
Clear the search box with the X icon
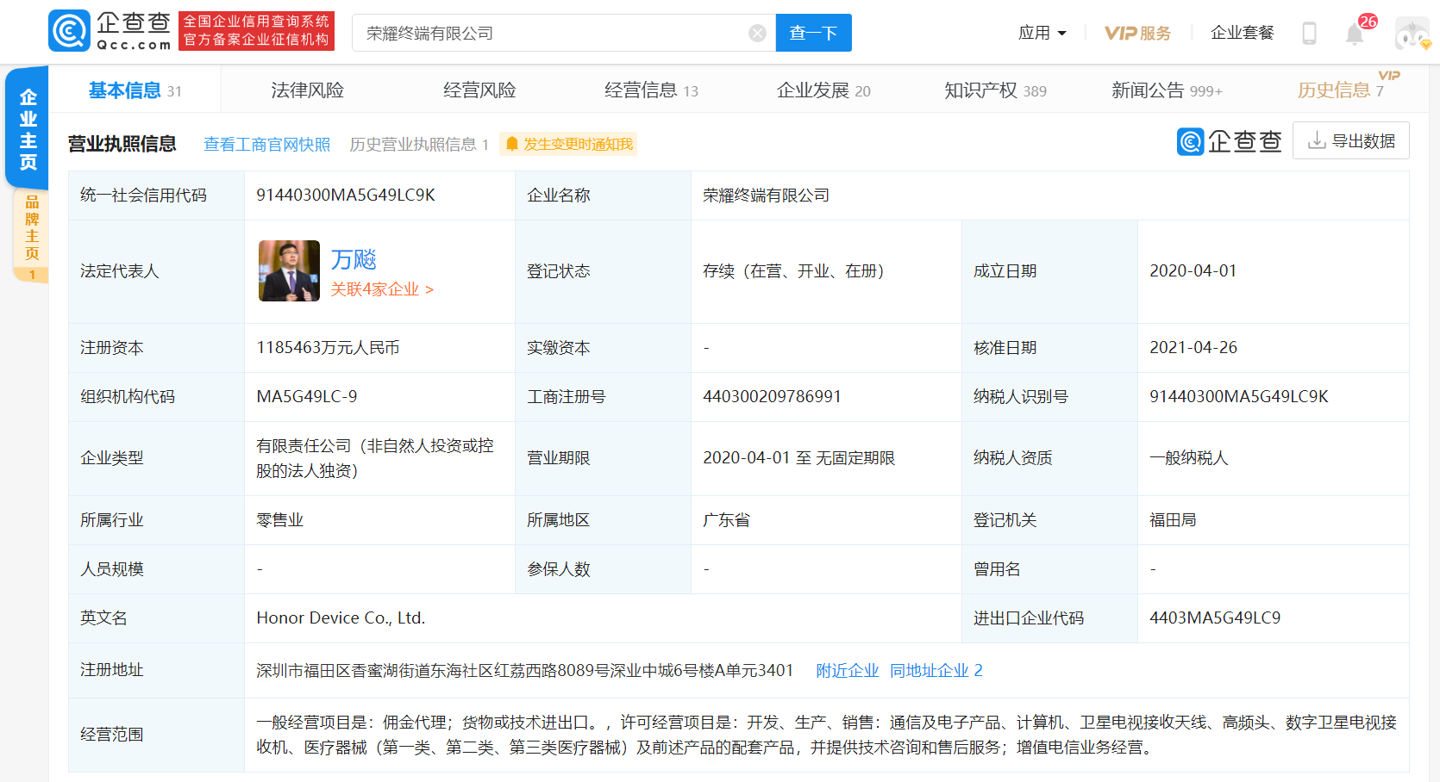point(757,33)
